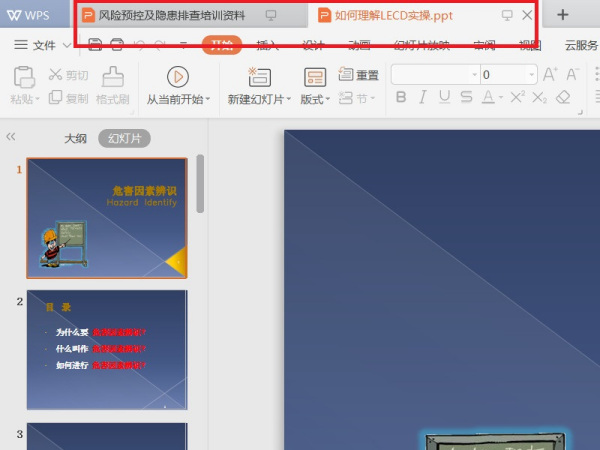
Task: Click monitor icon on 风险预控 tab
Action: pos(271,15)
